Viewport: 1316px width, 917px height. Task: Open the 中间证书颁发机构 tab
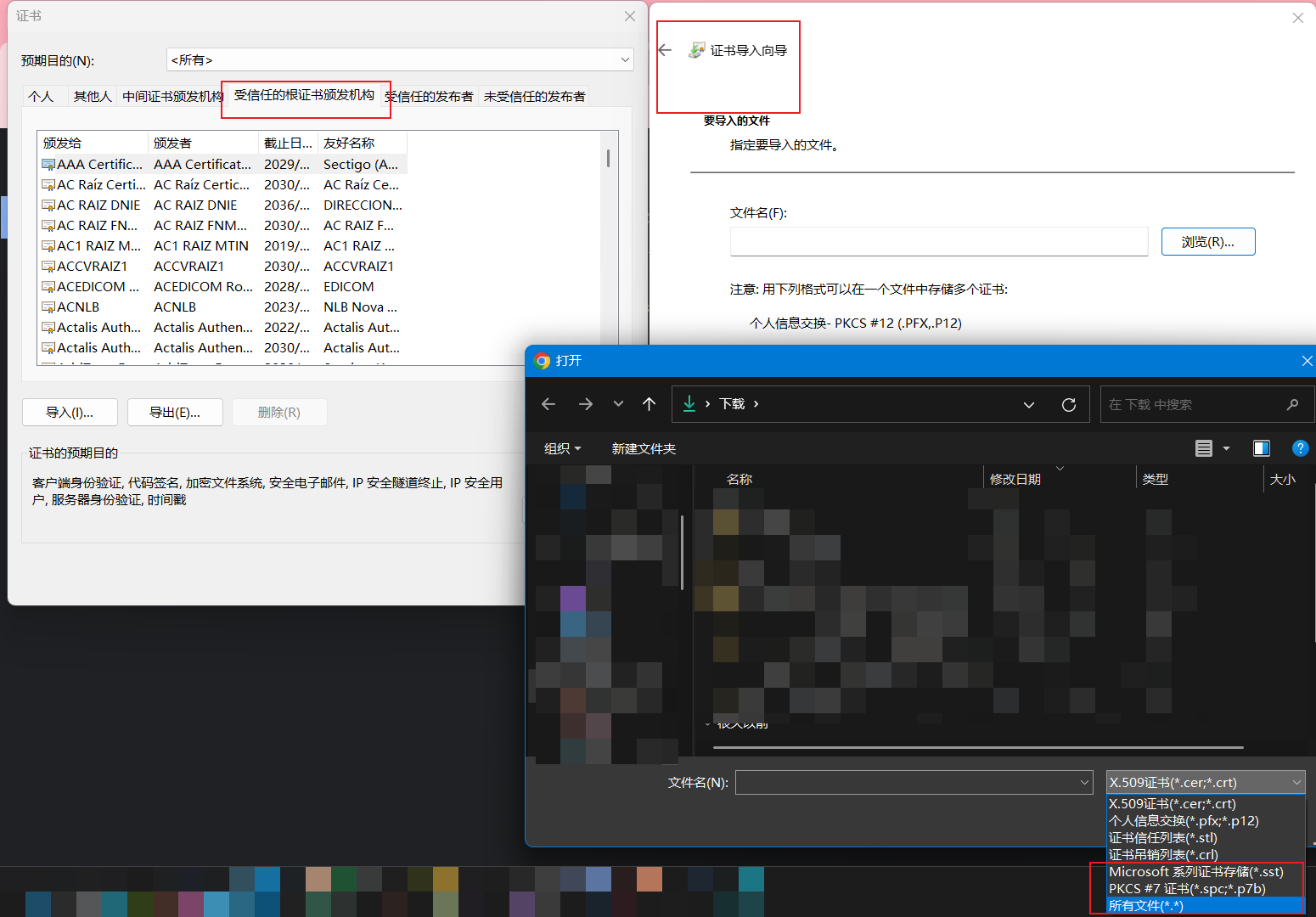[172, 97]
